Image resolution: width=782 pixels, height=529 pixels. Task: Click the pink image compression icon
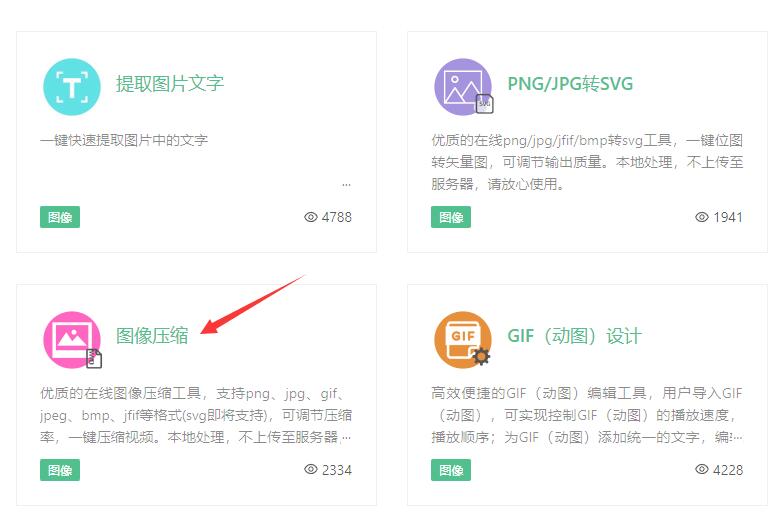point(72,340)
